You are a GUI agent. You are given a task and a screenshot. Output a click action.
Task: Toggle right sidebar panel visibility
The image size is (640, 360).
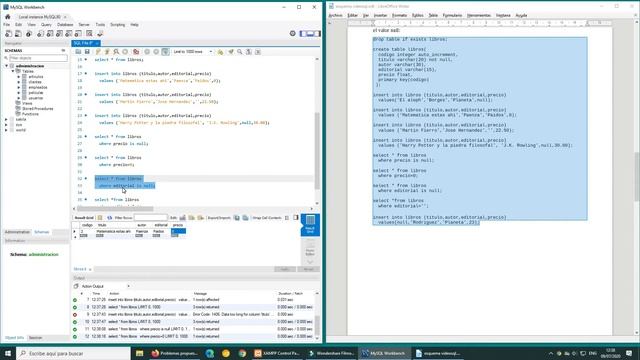pyautogui.click(x=317, y=33)
